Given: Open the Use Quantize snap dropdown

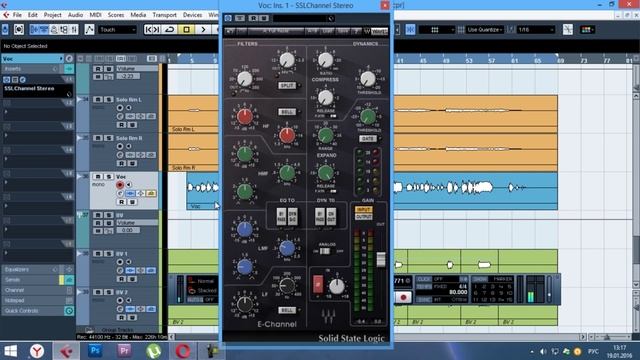Looking at the screenshot, I should (484, 30).
